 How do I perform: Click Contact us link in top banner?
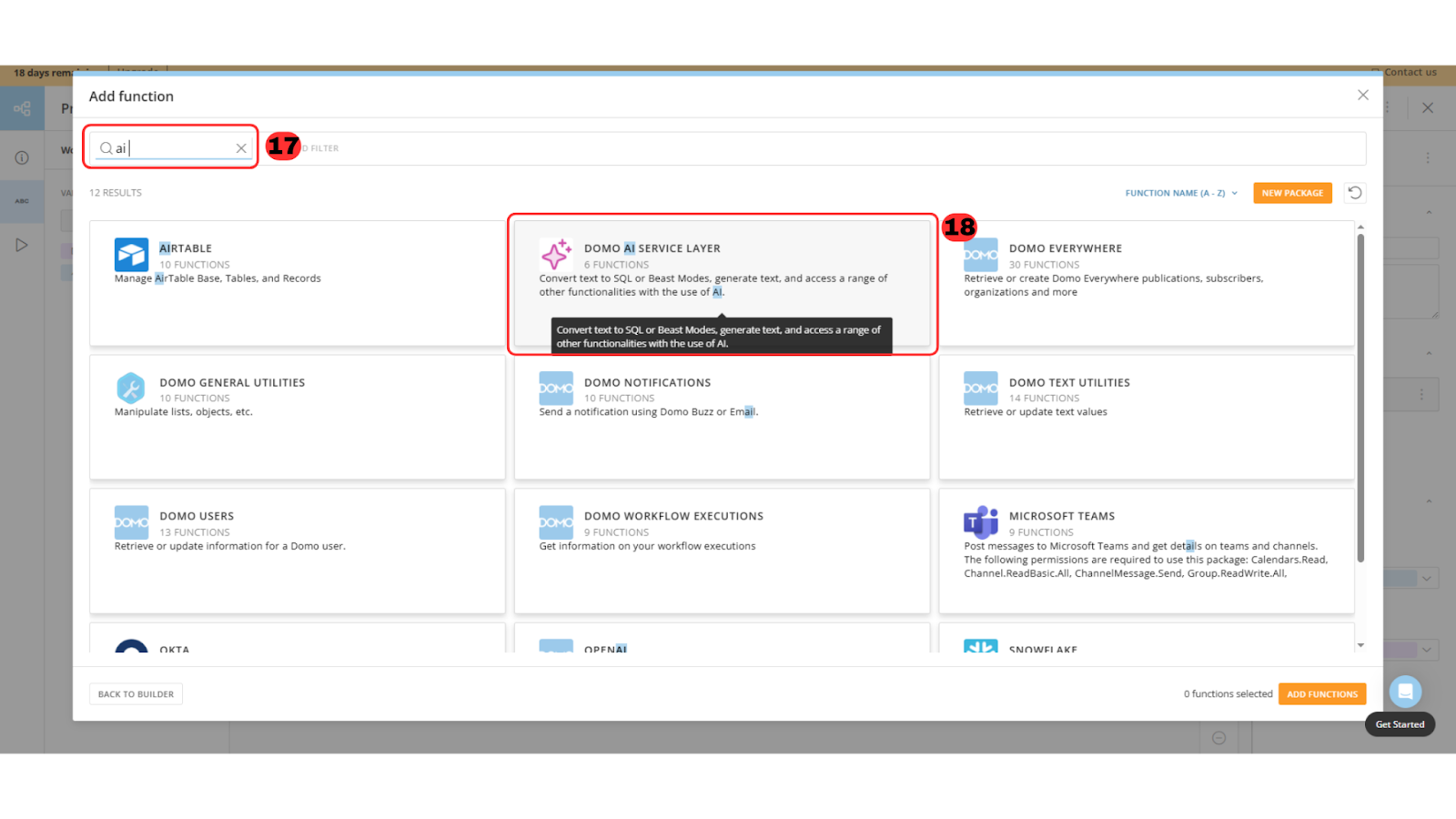(1410, 72)
